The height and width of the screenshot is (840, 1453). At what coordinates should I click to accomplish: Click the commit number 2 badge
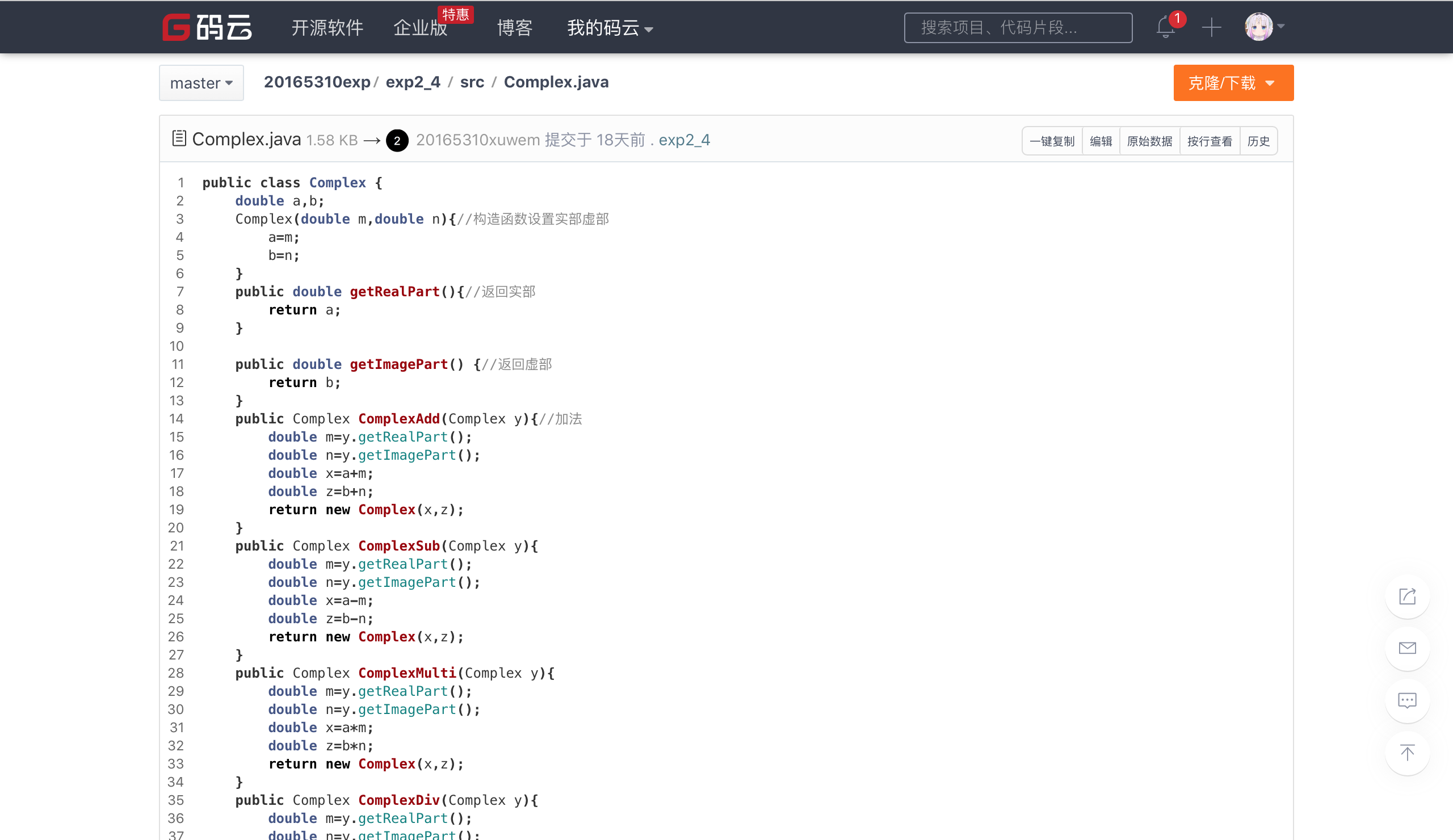[397, 140]
